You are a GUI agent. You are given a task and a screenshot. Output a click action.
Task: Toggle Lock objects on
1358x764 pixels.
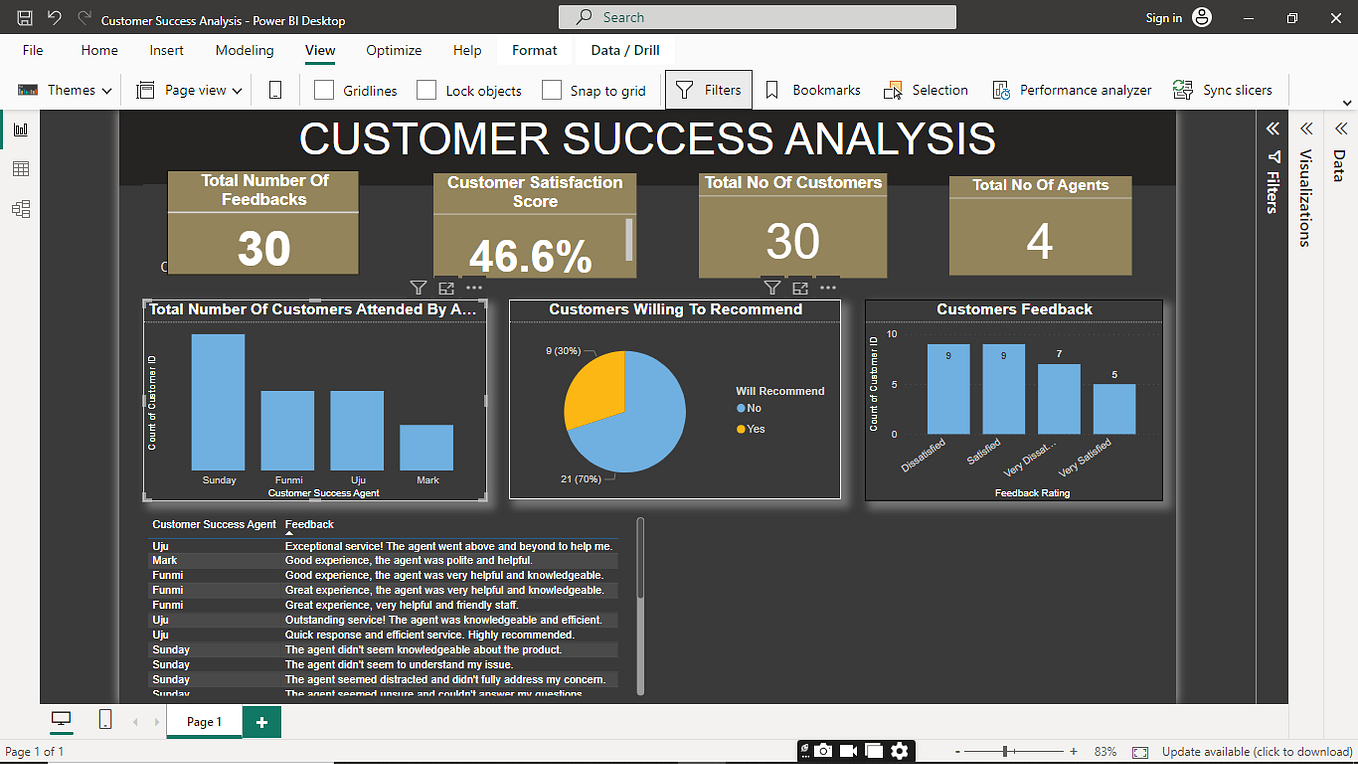coord(427,90)
